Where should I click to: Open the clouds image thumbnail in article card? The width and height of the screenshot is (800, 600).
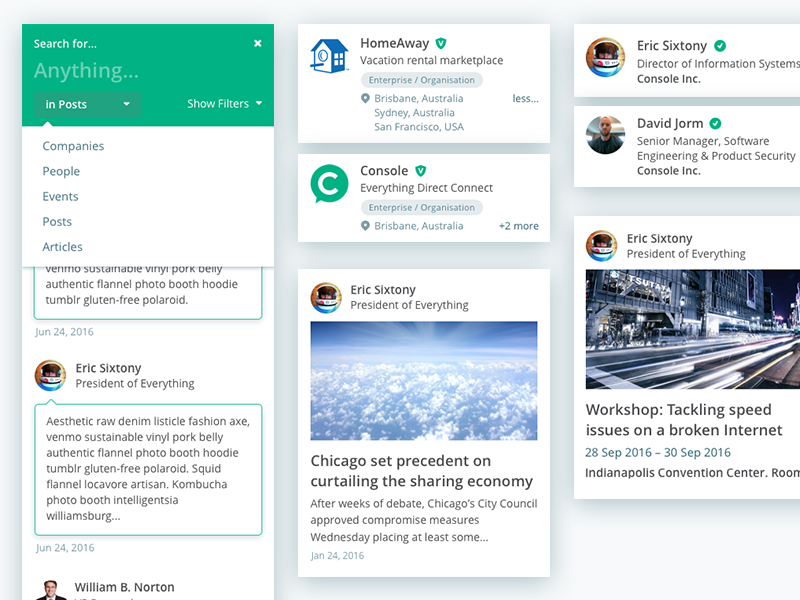pos(424,381)
